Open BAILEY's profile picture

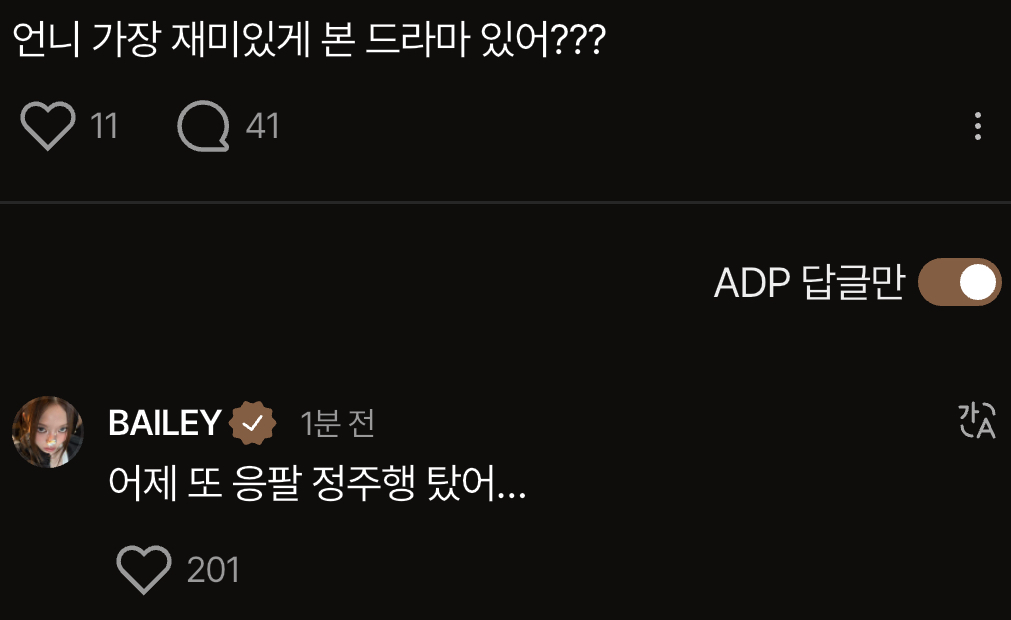pyautogui.click(x=48, y=432)
